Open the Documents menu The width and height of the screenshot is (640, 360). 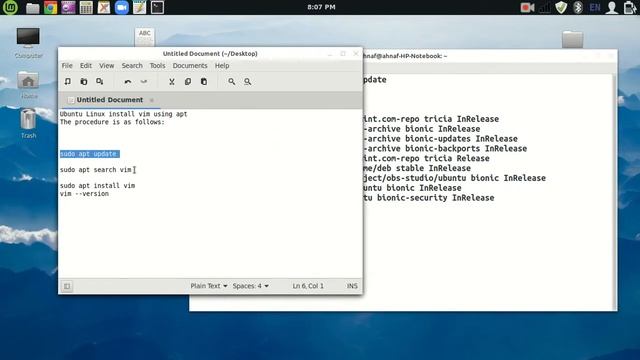point(190,66)
